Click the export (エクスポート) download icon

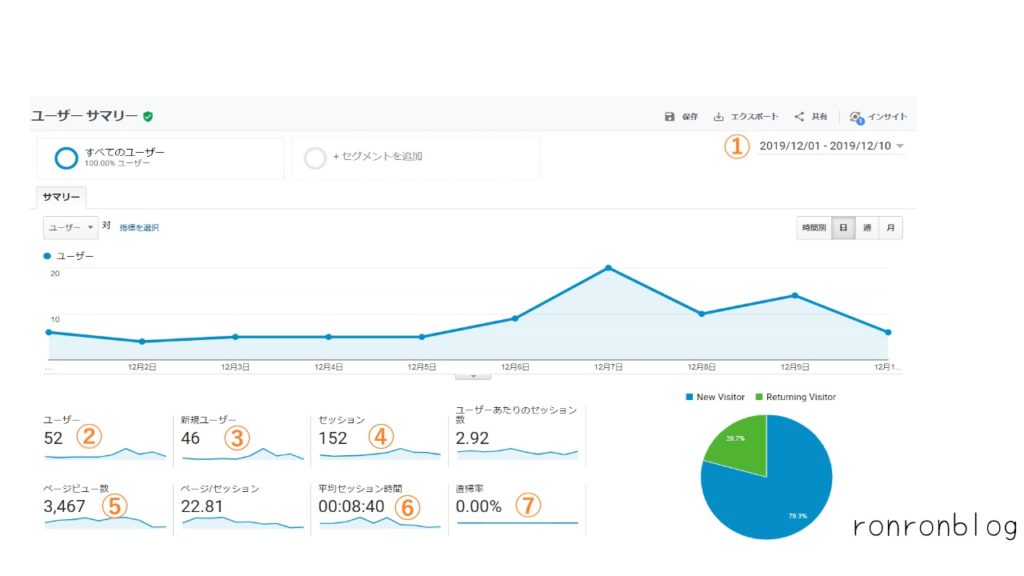point(718,116)
